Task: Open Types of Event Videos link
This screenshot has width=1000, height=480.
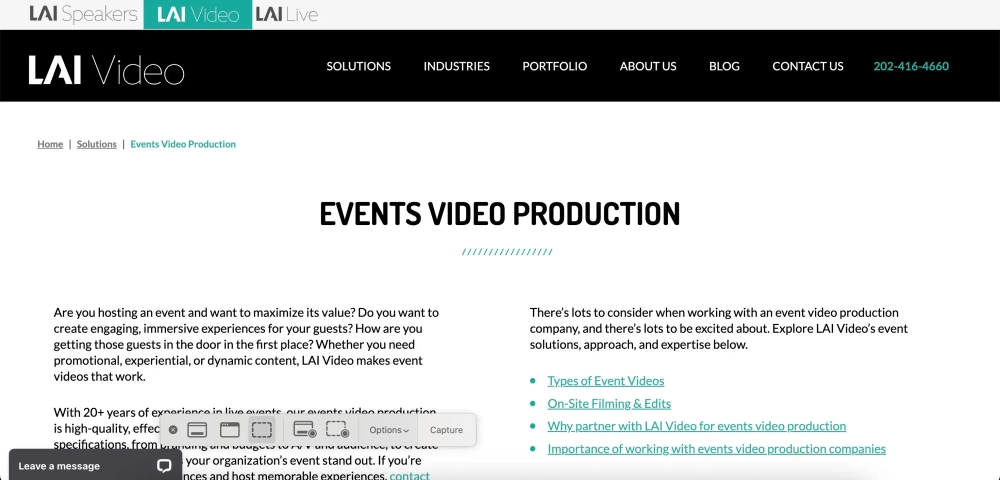Action: point(606,381)
